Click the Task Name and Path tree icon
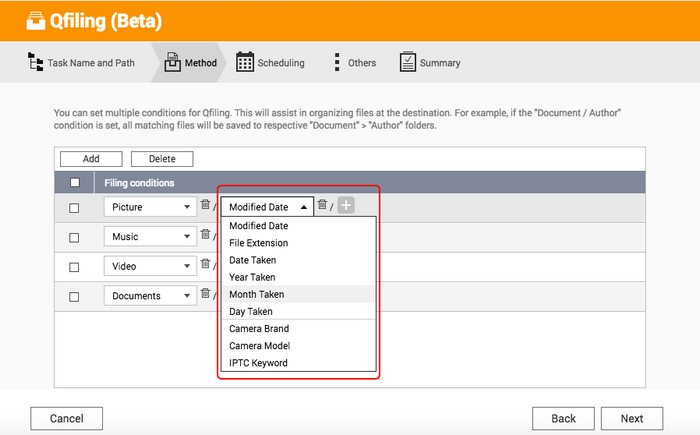Screen dimensions: 700x435 click(35, 62)
